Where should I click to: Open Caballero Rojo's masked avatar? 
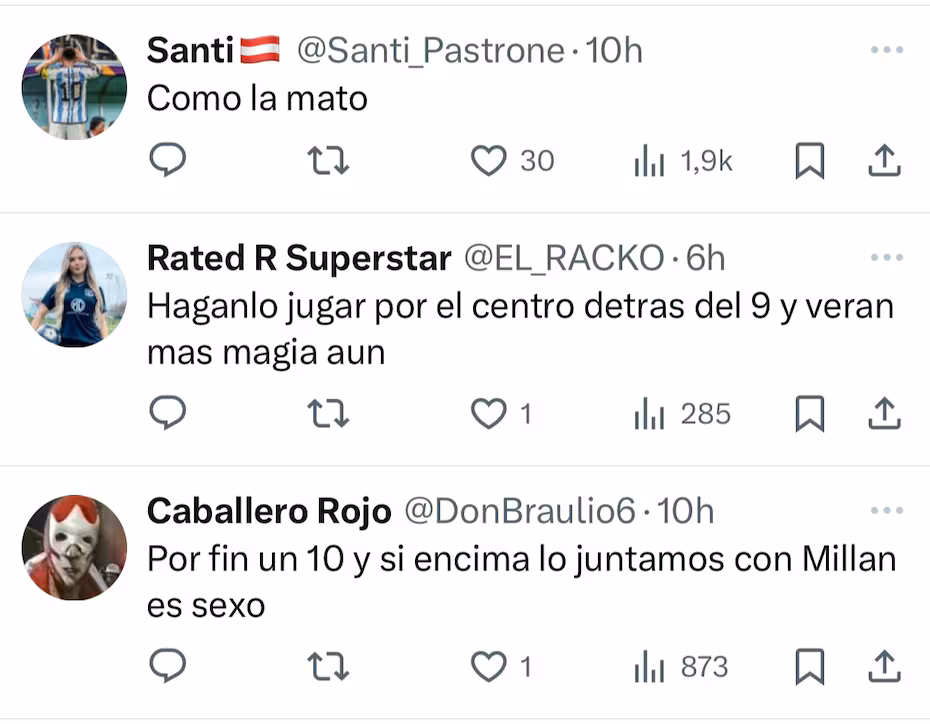pyautogui.click(x=74, y=547)
